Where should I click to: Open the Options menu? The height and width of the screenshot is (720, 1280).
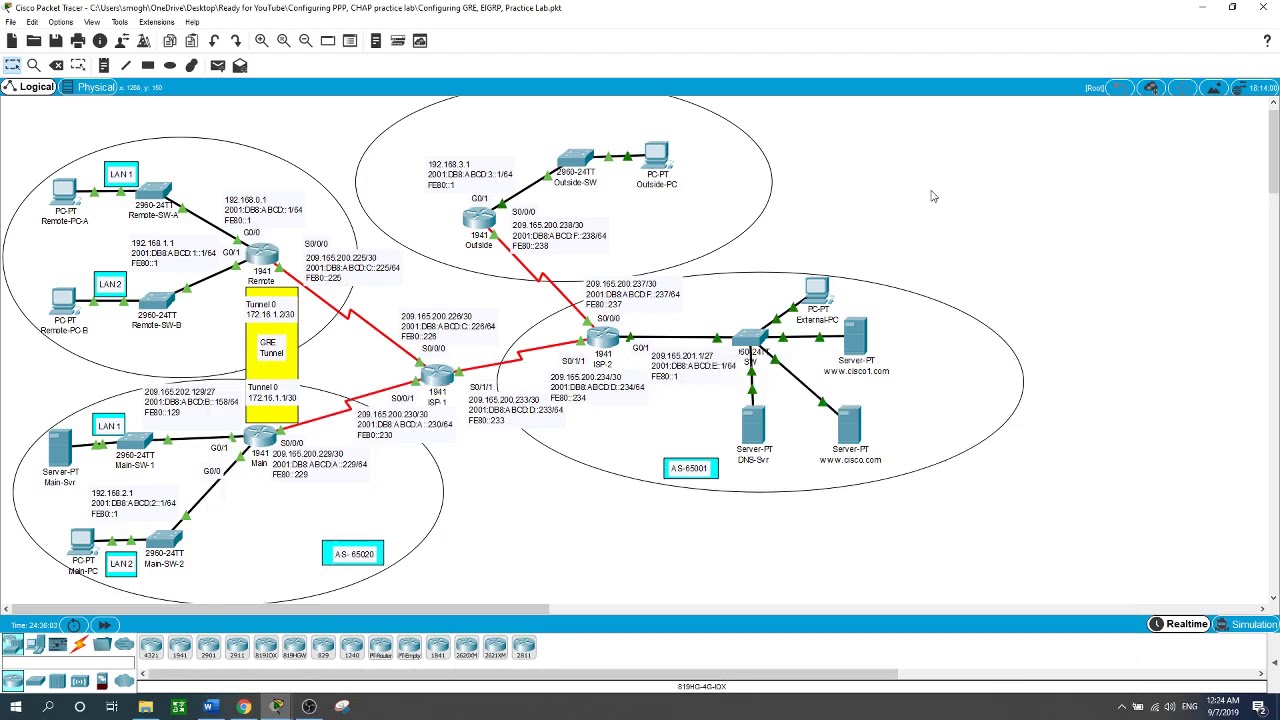pos(60,22)
